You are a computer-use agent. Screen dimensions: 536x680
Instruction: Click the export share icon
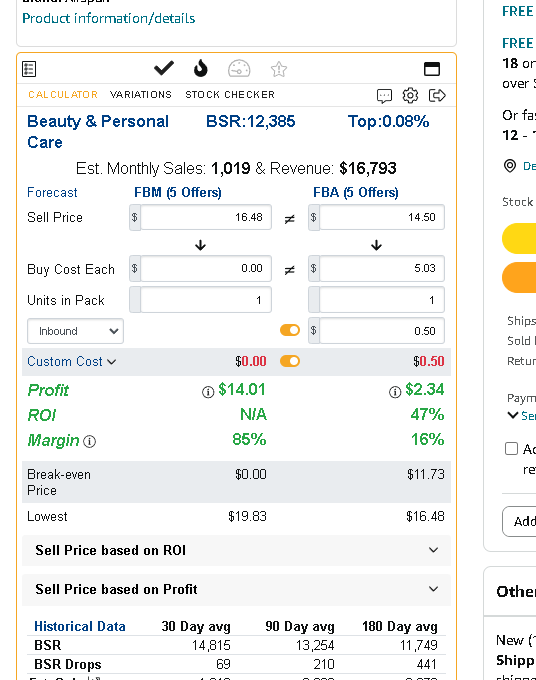[437, 95]
